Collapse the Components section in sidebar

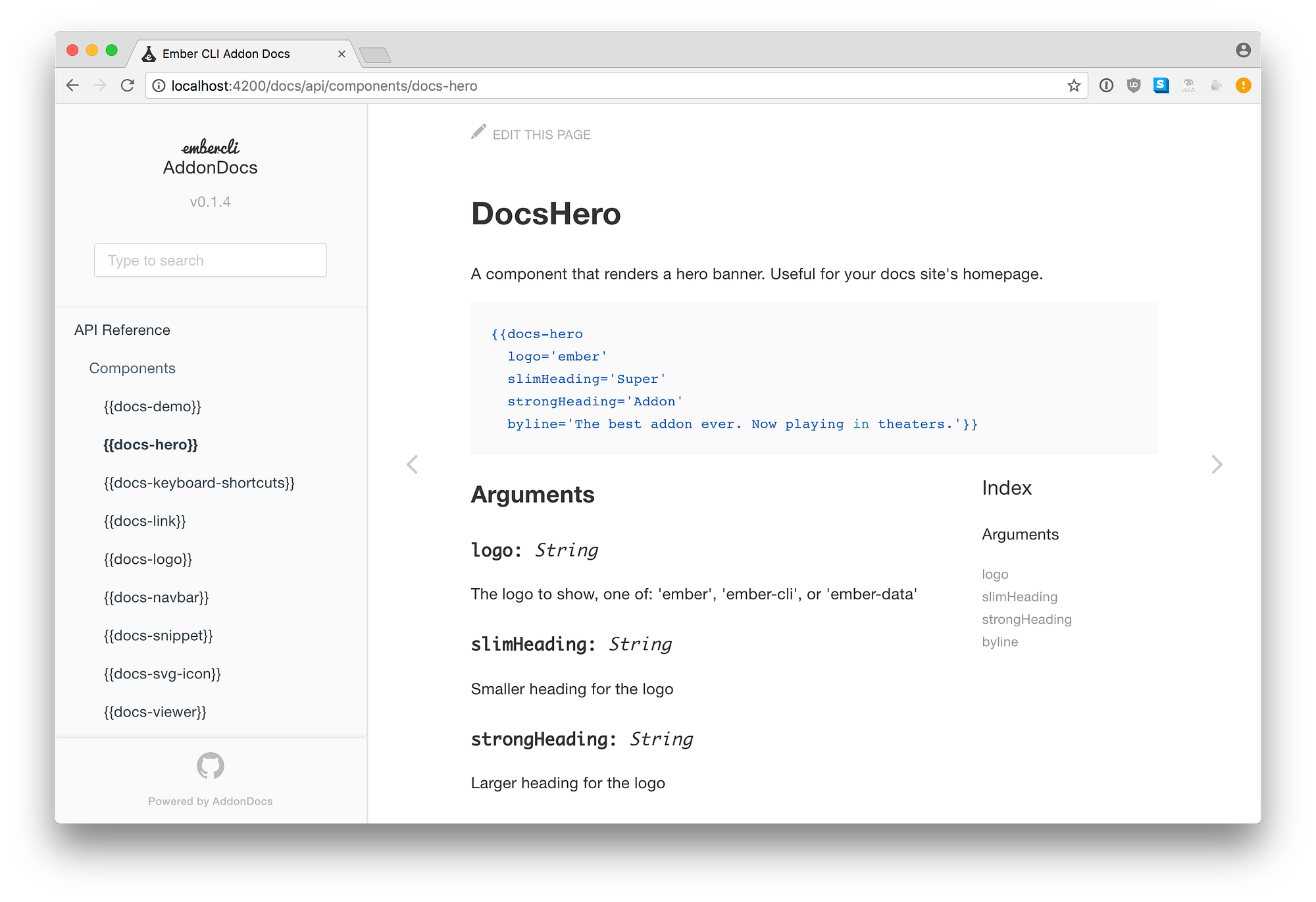[x=132, y=368]
